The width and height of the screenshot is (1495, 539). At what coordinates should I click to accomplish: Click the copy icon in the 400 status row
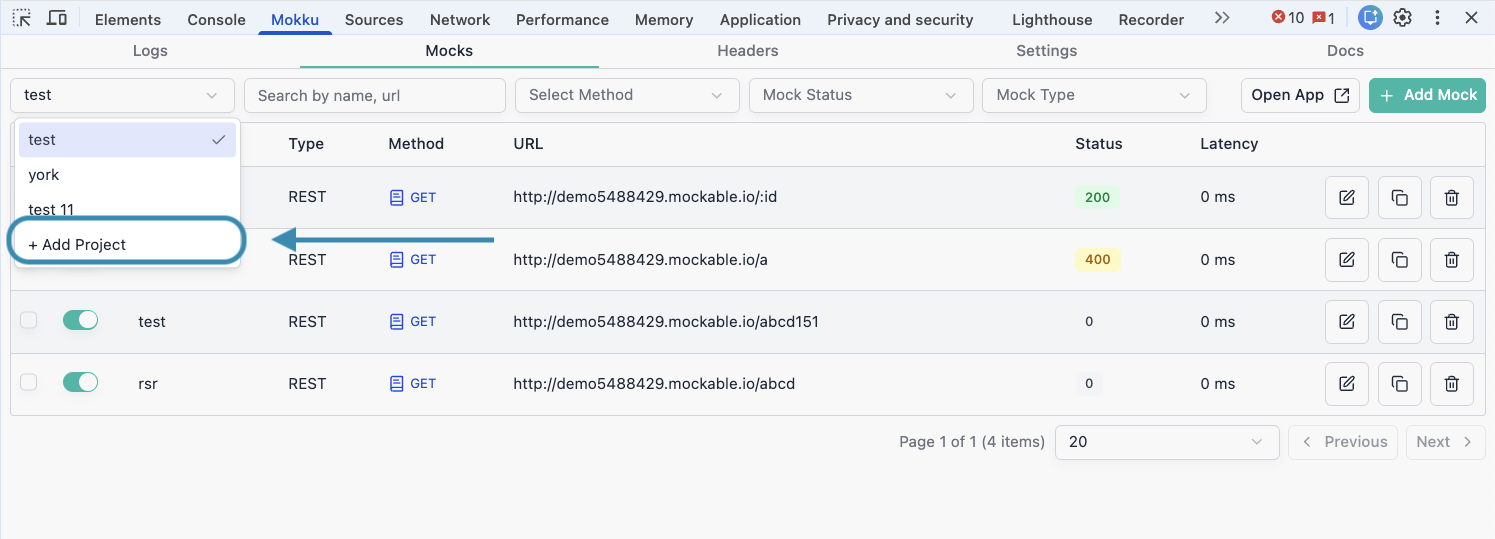click(x=1399, y=260)
